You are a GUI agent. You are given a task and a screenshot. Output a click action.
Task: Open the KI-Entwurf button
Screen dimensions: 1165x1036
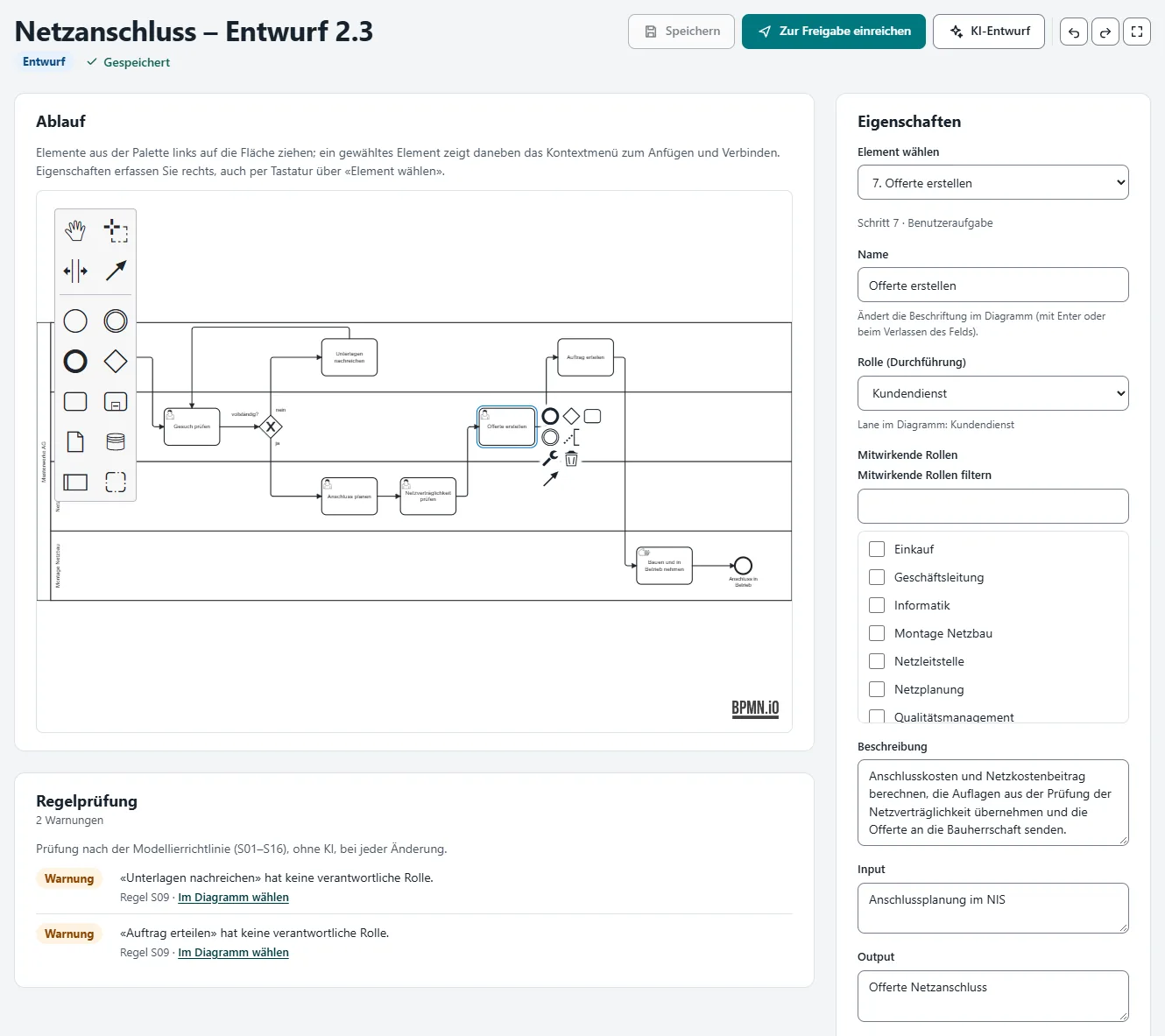pyautogui.click(x=989, y=32)
